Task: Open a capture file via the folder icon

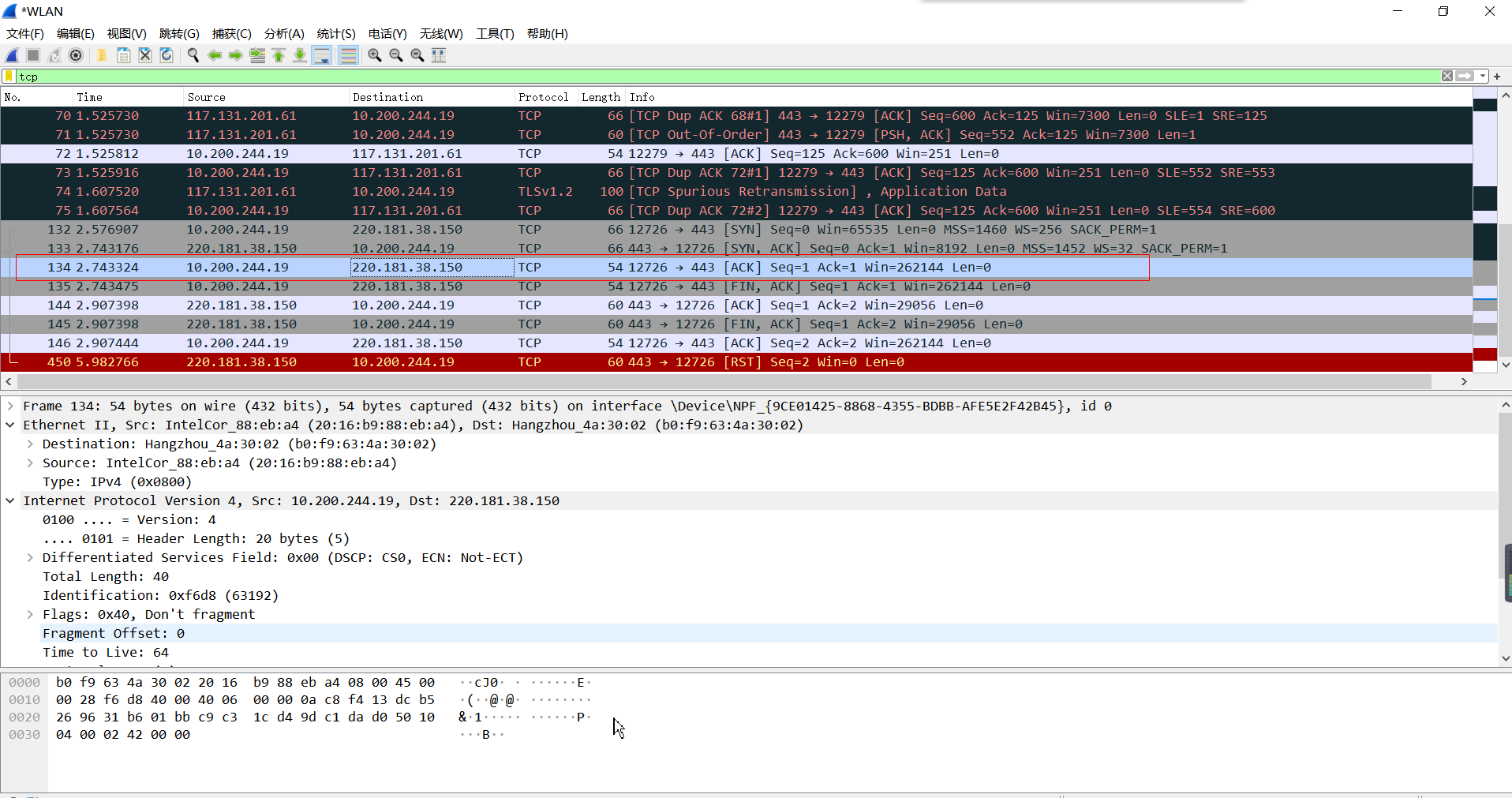Action: [102, 55]
